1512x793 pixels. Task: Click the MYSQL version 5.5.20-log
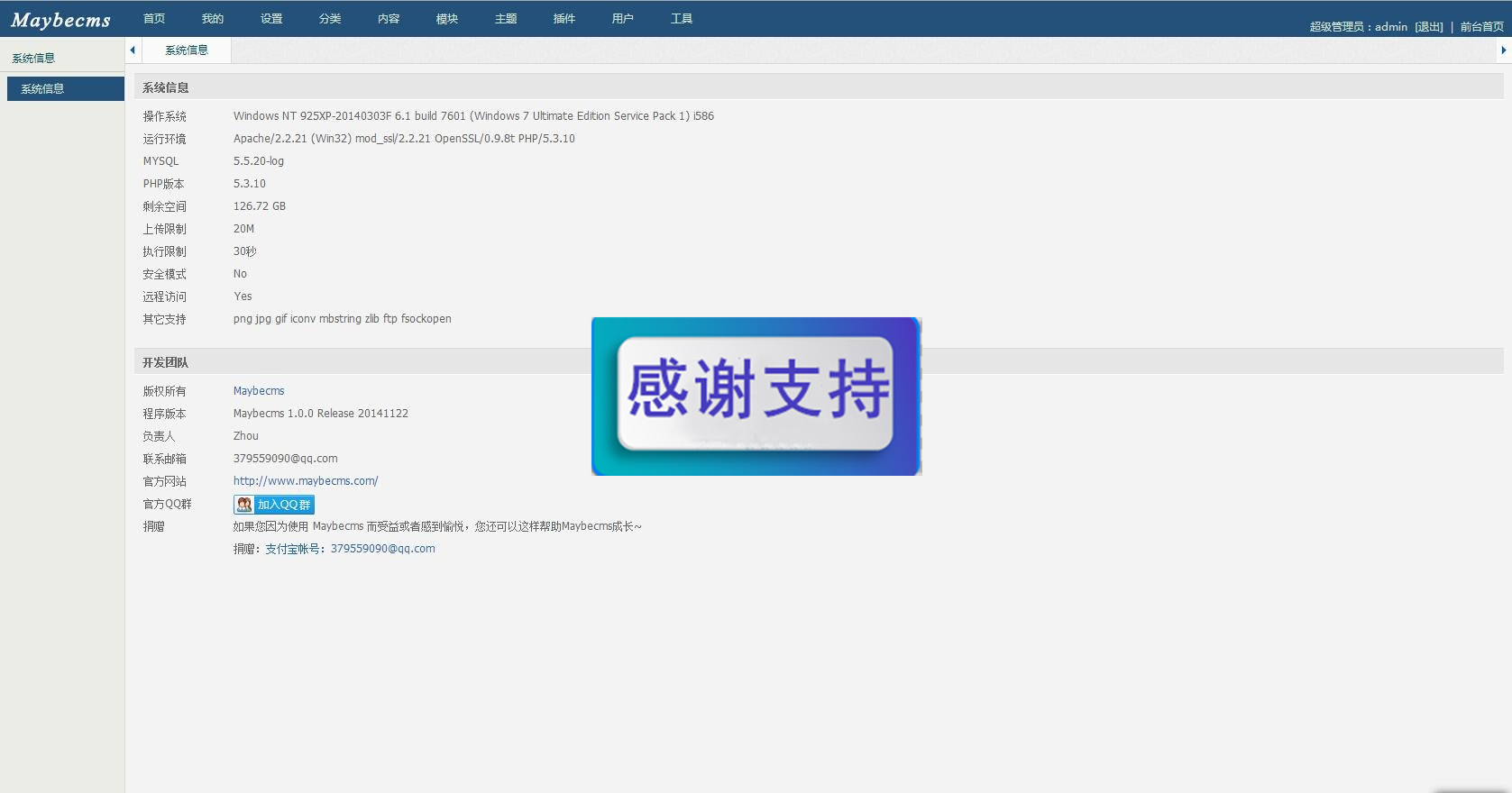pyautogui.click(x=259, y=161)
